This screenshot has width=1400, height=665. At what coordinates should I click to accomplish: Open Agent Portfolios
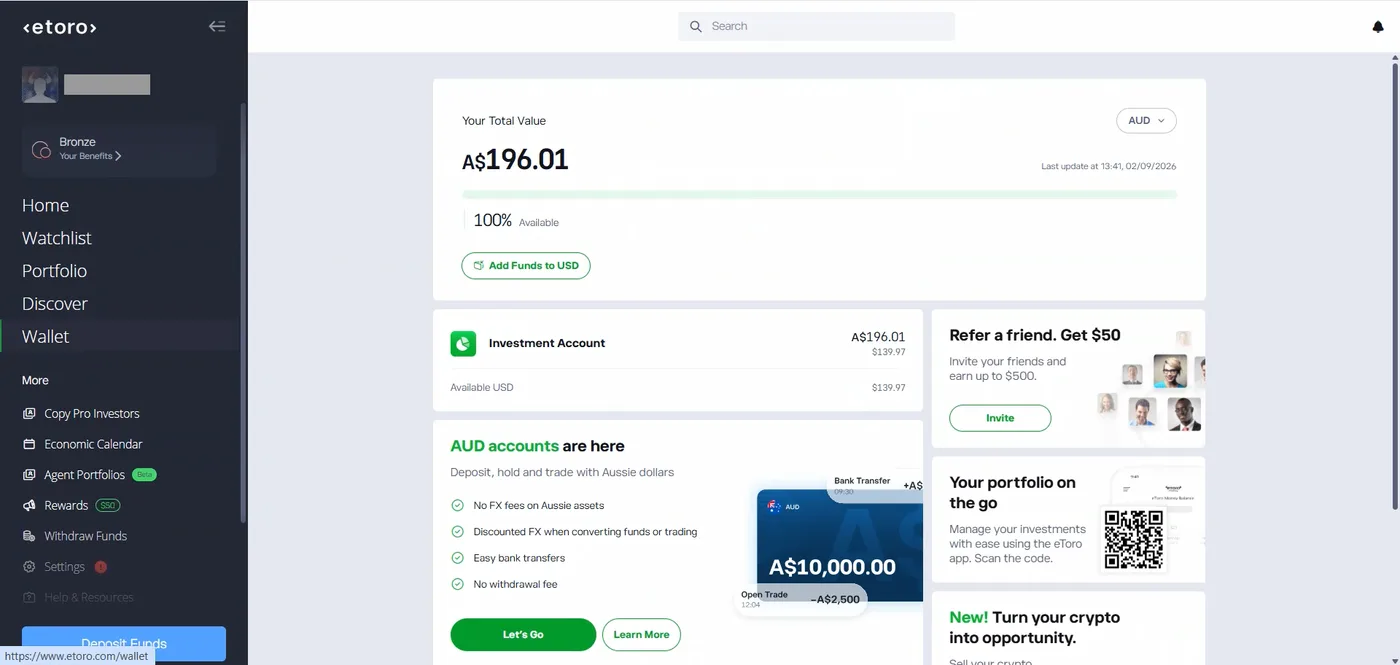click(84, 475)
